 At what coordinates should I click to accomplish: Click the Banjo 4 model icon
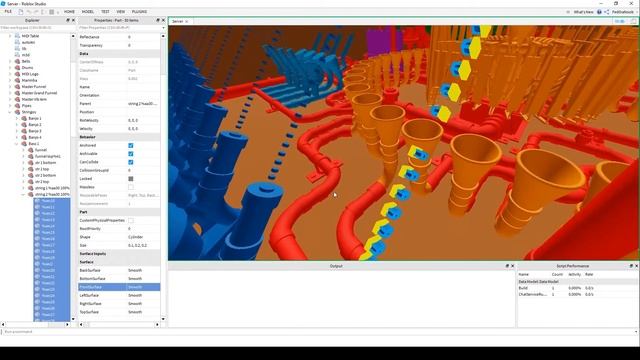[24, 137]
